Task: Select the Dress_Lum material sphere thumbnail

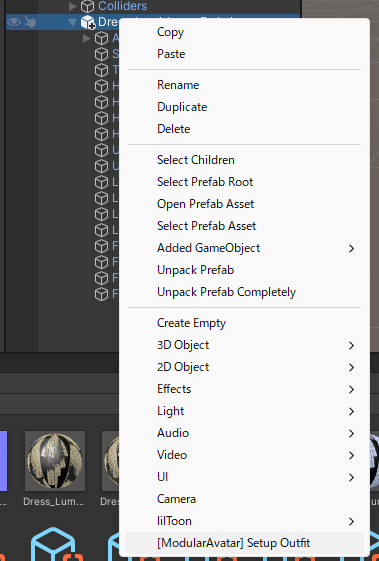Action: point(55,461)
